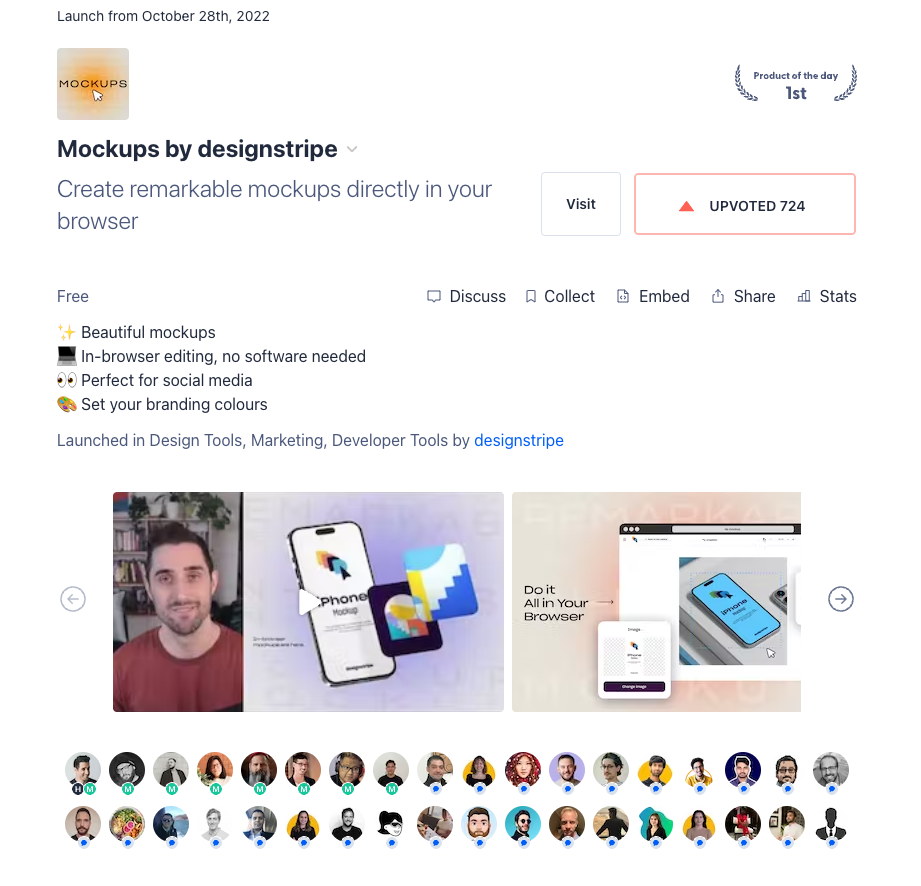Expand the chevron beside Mockups by designstripe
The height and width of the screenshot is (886, 921).
click(352, 149)
